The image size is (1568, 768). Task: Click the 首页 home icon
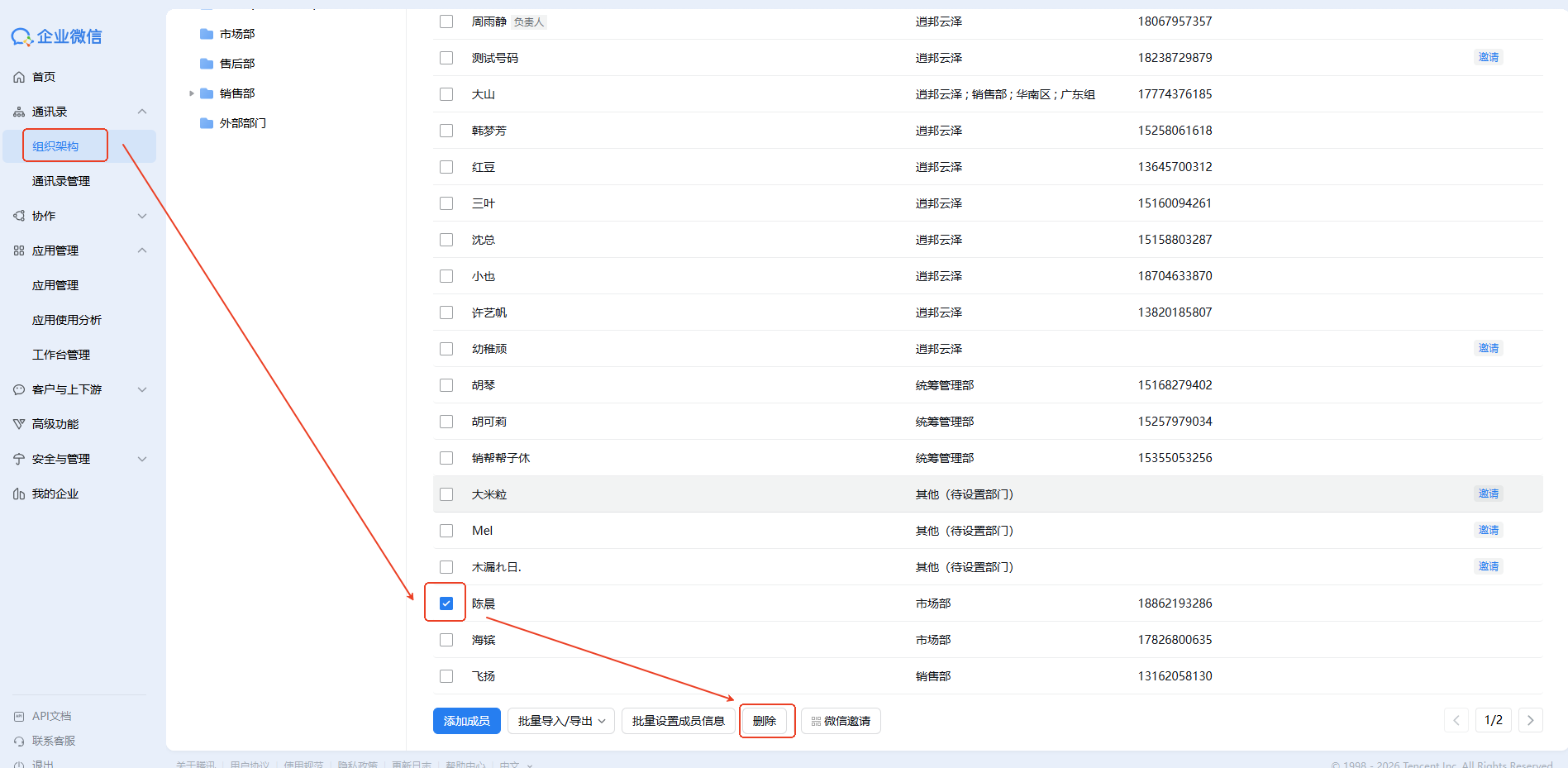tap(19, 77)
